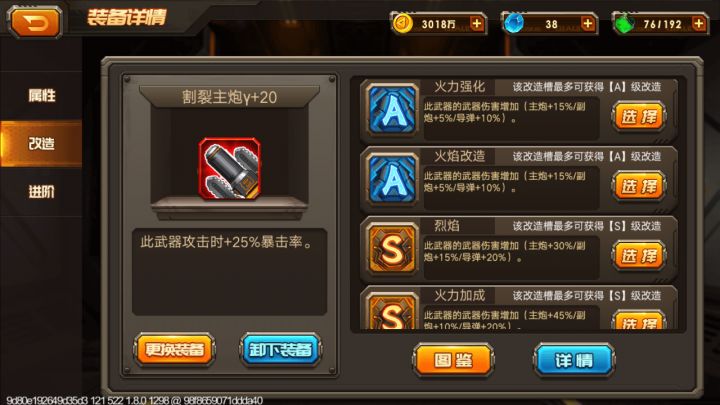Tap the A-grade badge for 火焰改造
Image resolution: width=720 pixels, height=405 pixels.
point(393,179)
